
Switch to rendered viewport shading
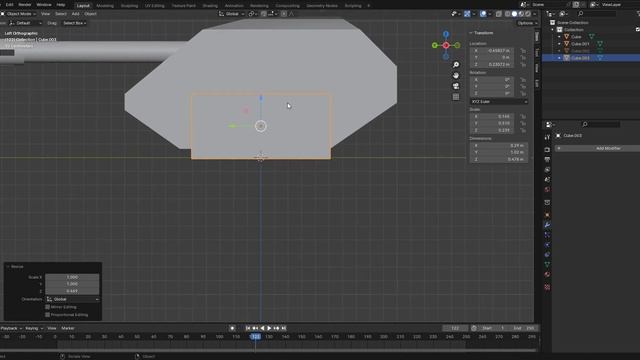(x=528, y=14)
